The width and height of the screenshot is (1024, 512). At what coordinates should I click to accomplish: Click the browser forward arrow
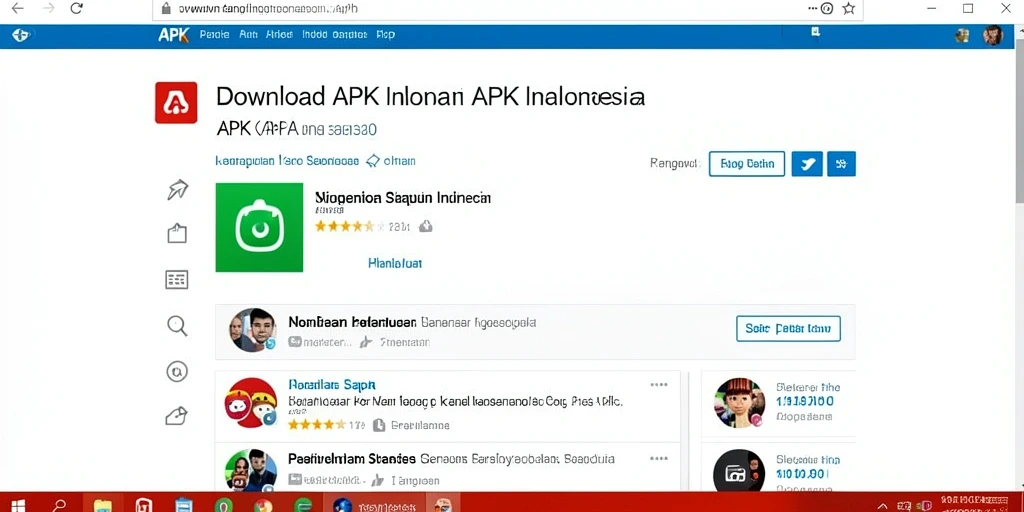(x=48, y=8)
